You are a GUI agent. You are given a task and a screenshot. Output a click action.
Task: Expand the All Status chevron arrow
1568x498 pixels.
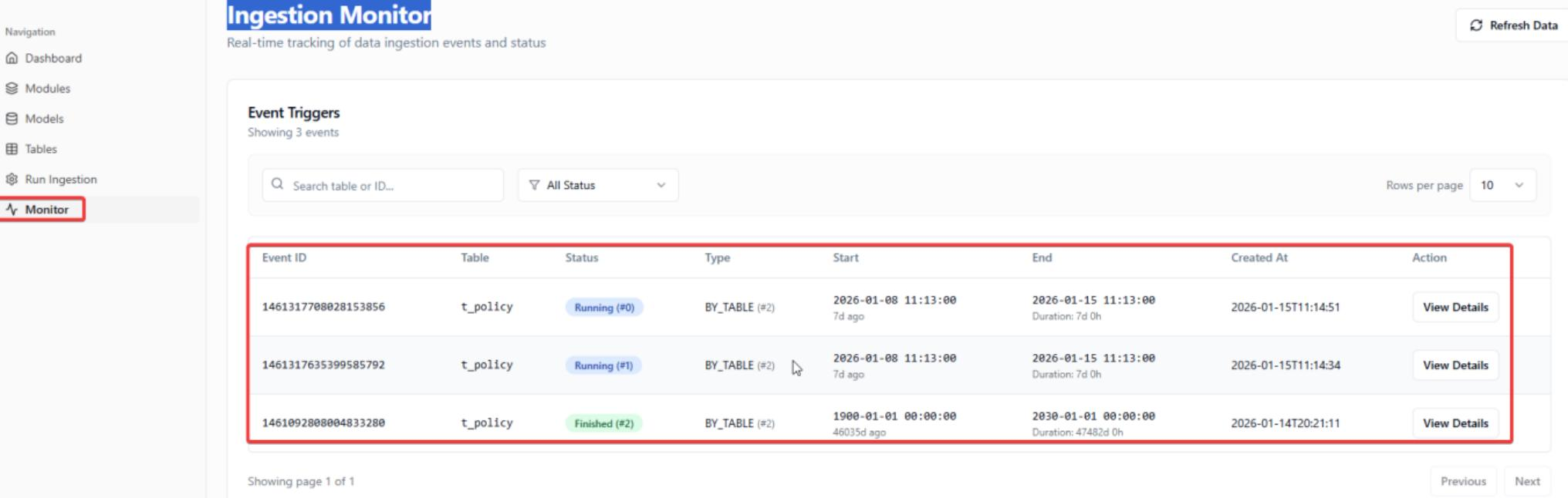coord(661,185)
